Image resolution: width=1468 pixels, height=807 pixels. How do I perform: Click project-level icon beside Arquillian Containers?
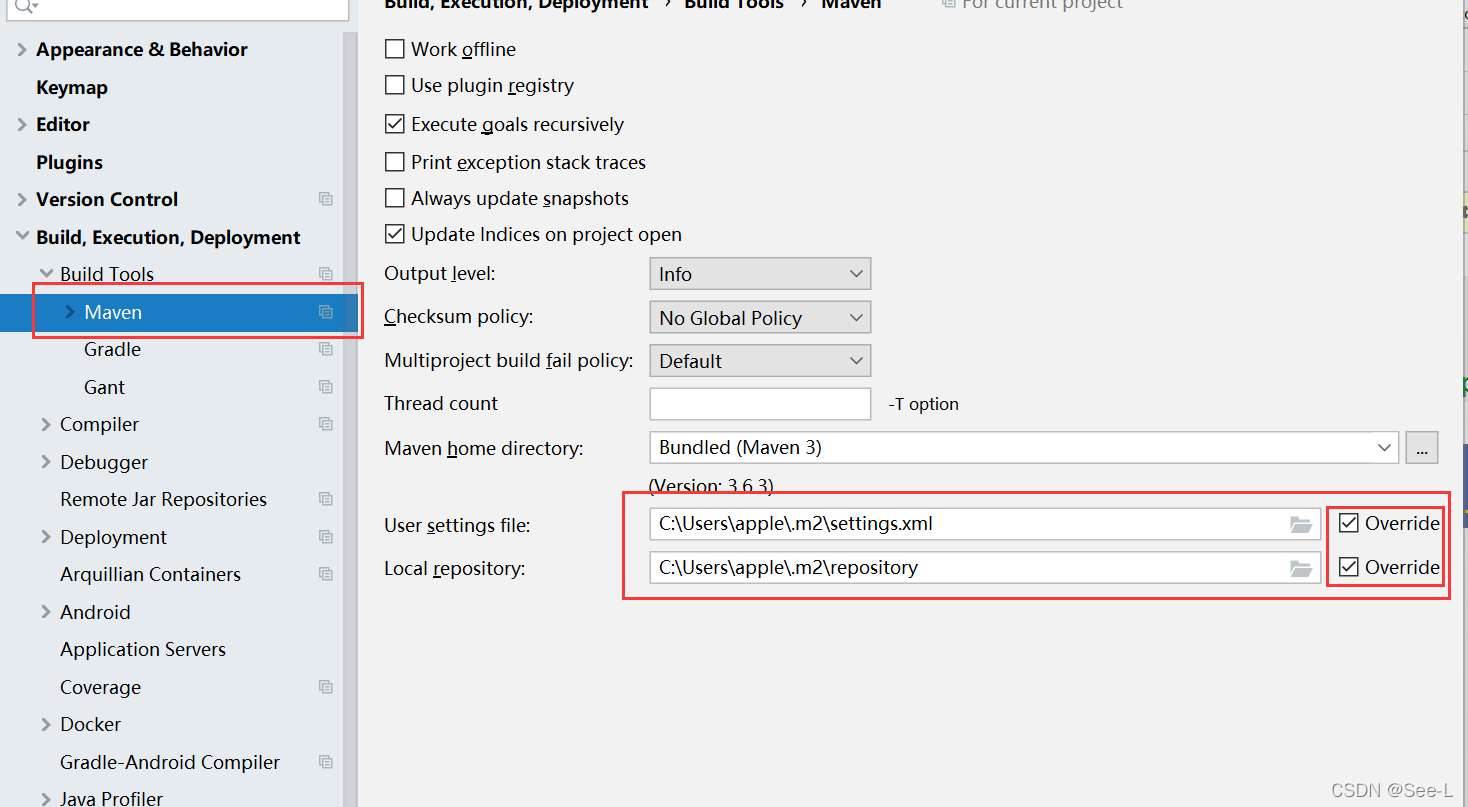click(325, 574)
